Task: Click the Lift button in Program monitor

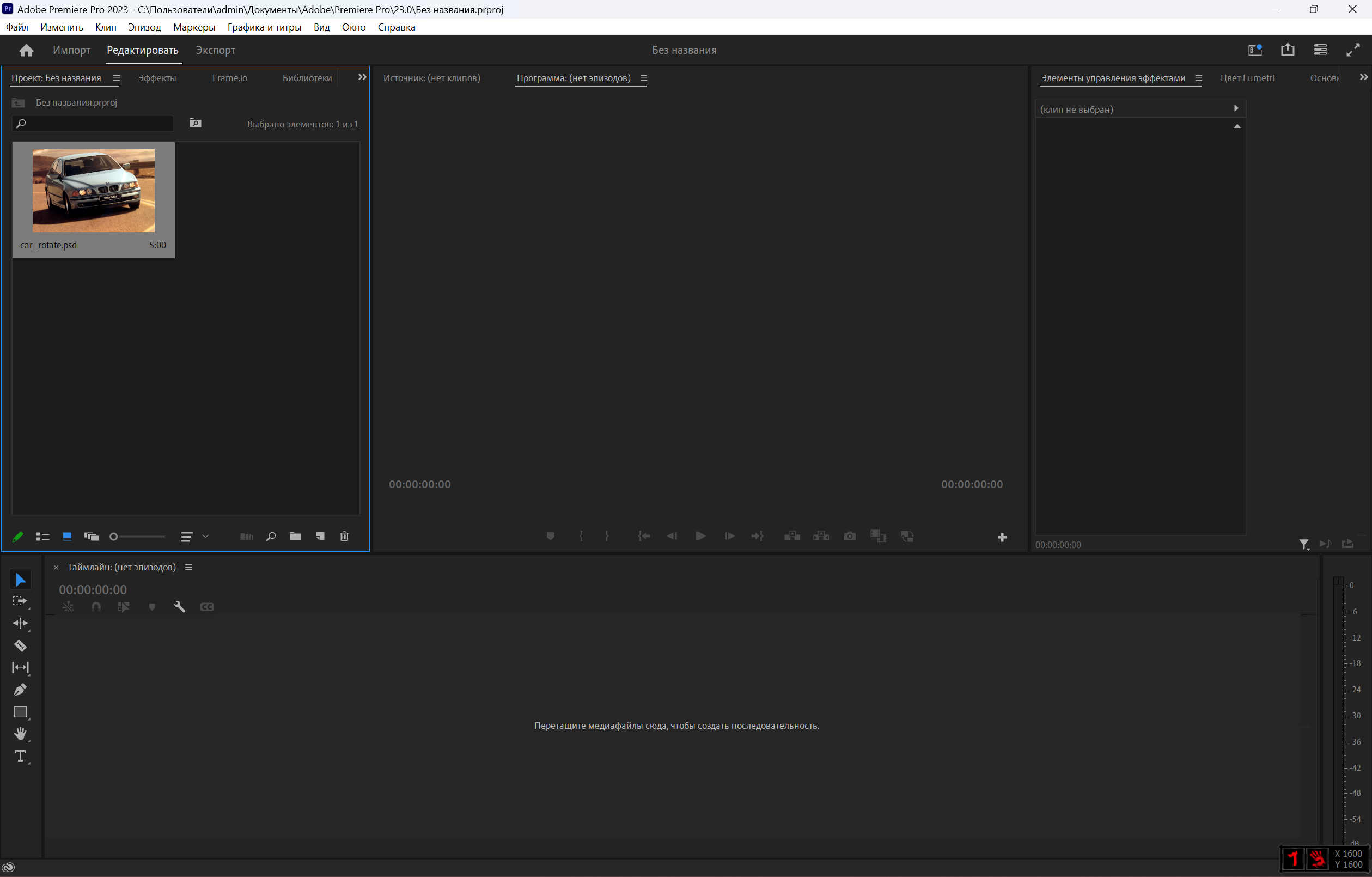Action: click(792, 536)
